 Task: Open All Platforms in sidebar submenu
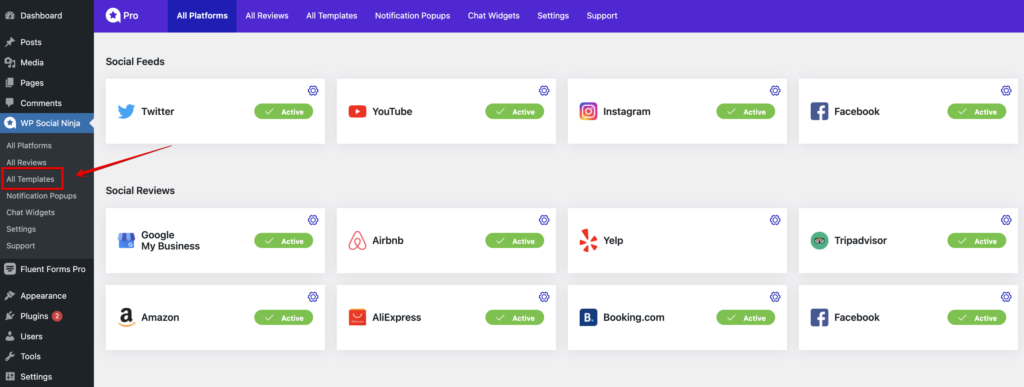click(x=29, y=146)
